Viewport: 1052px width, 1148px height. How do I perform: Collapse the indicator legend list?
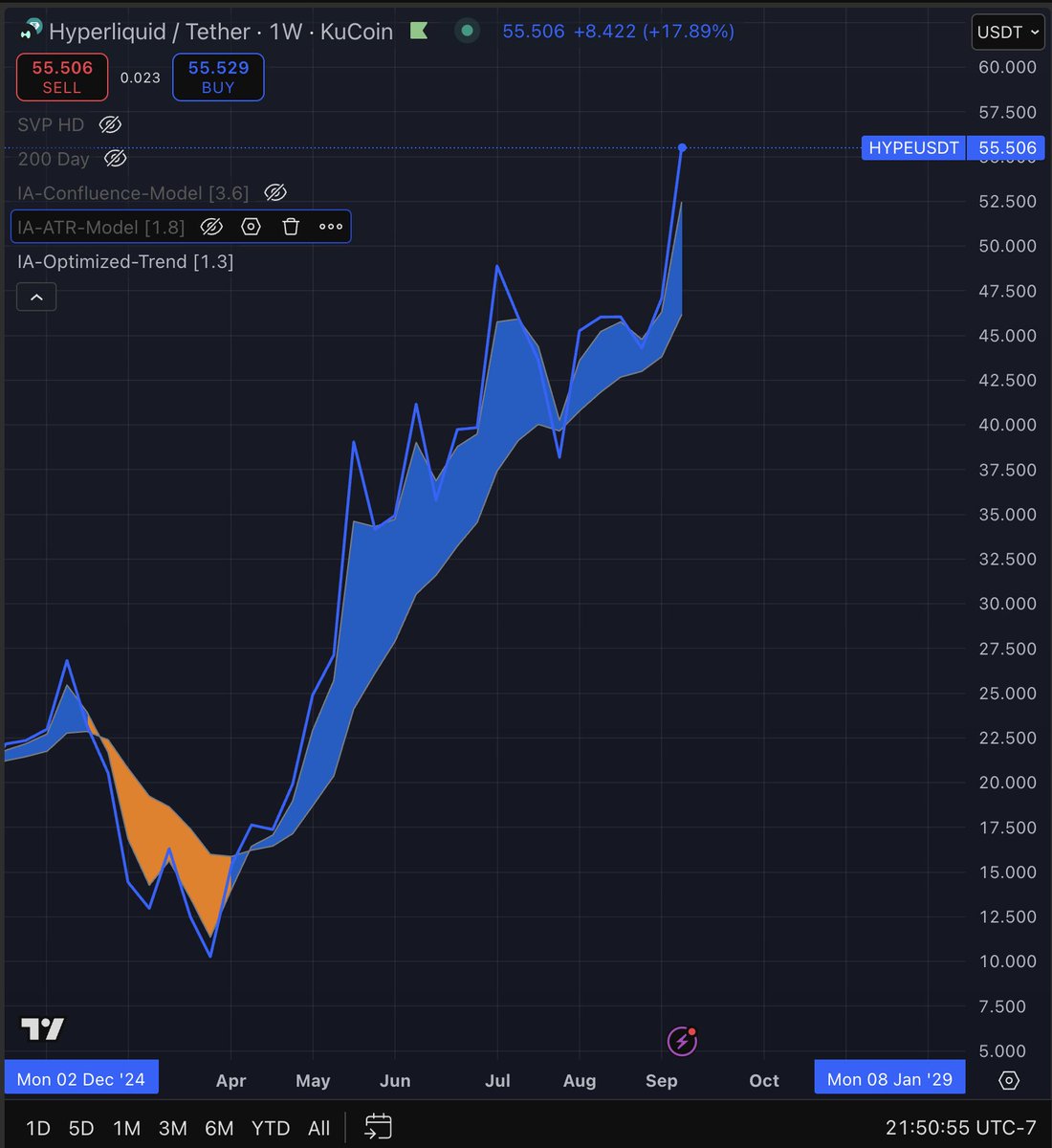point(36,297)
